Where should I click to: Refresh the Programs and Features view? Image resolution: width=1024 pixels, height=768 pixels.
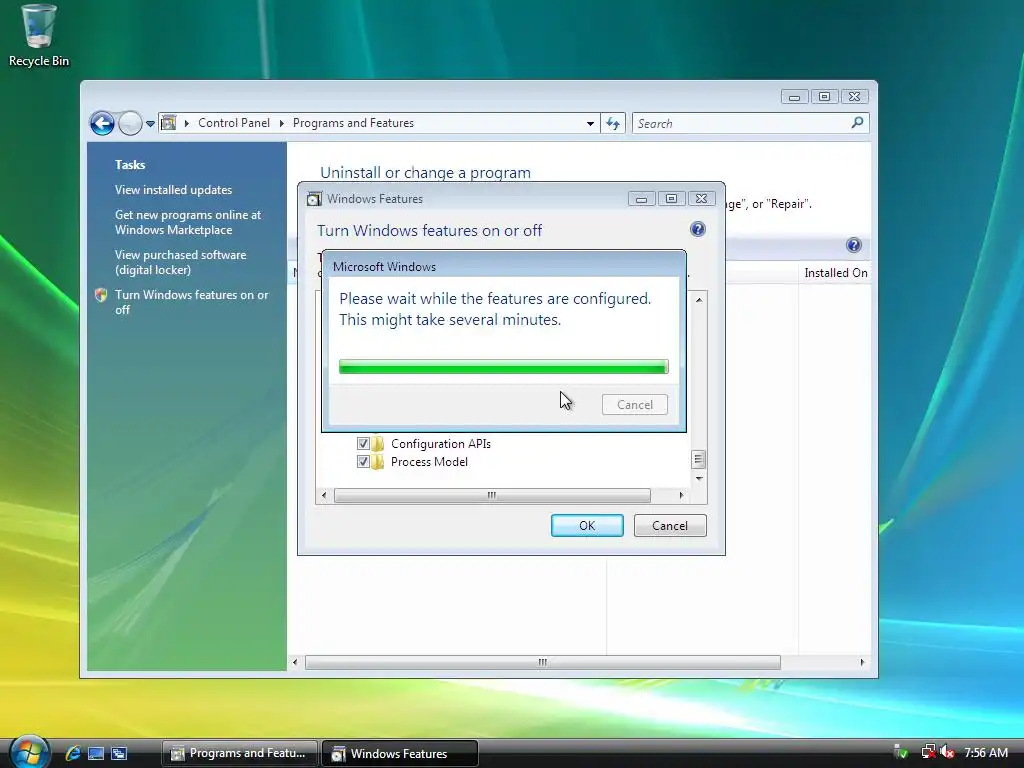(613, 123)
